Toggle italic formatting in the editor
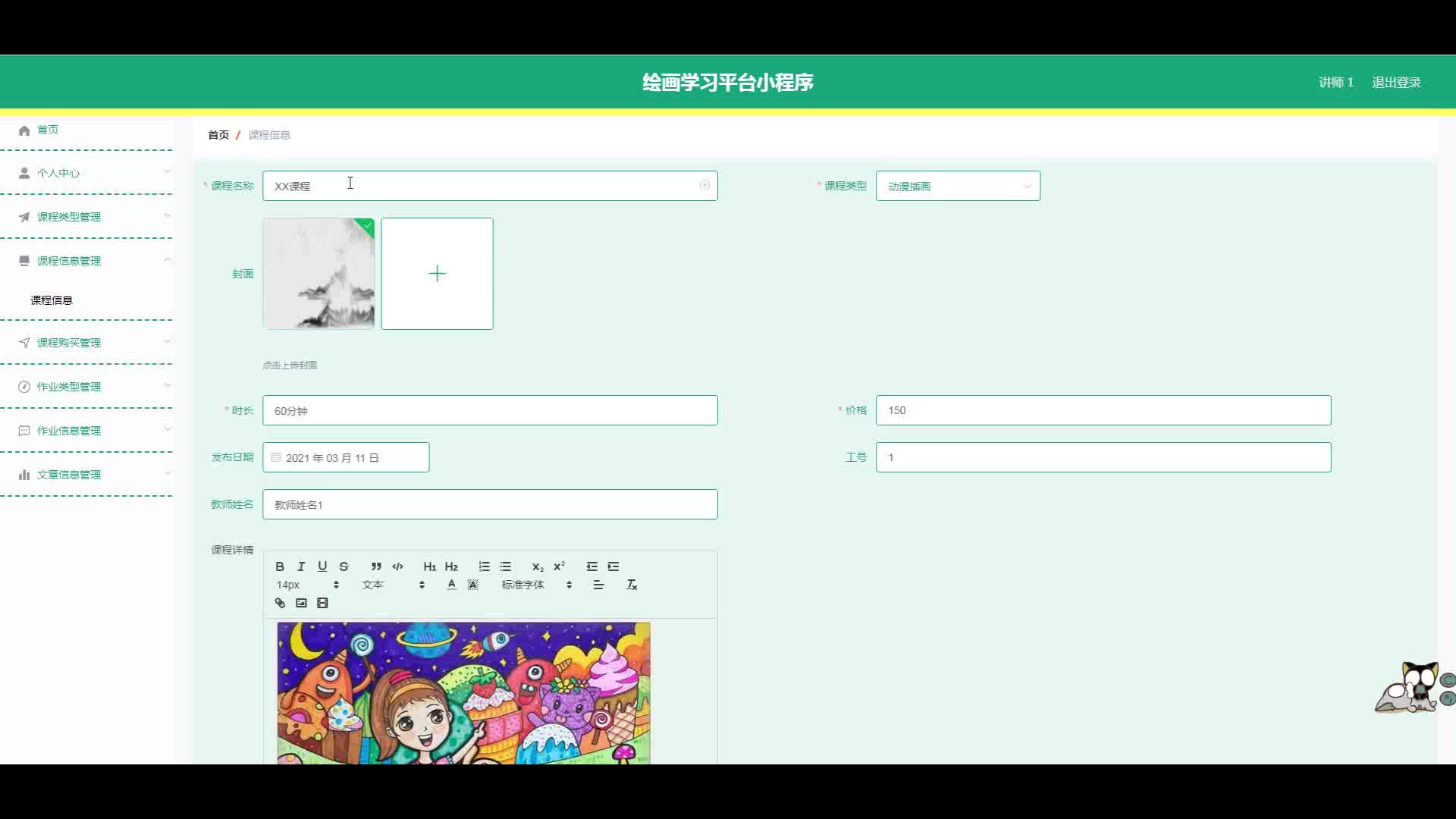The height and width of the screenshot is (819, 1456). (x=301, y=566)
